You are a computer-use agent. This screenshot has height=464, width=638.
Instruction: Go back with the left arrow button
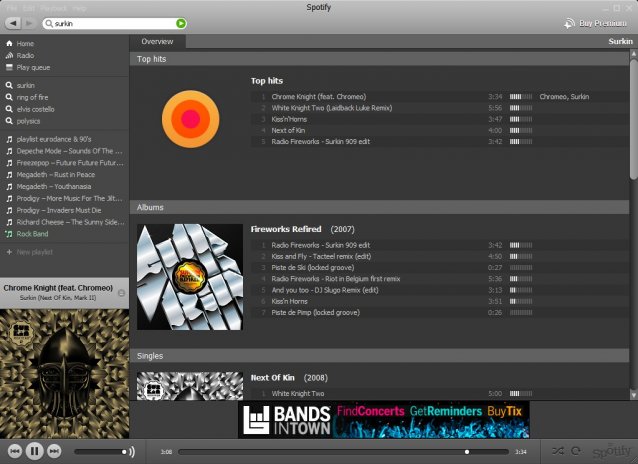13,23
